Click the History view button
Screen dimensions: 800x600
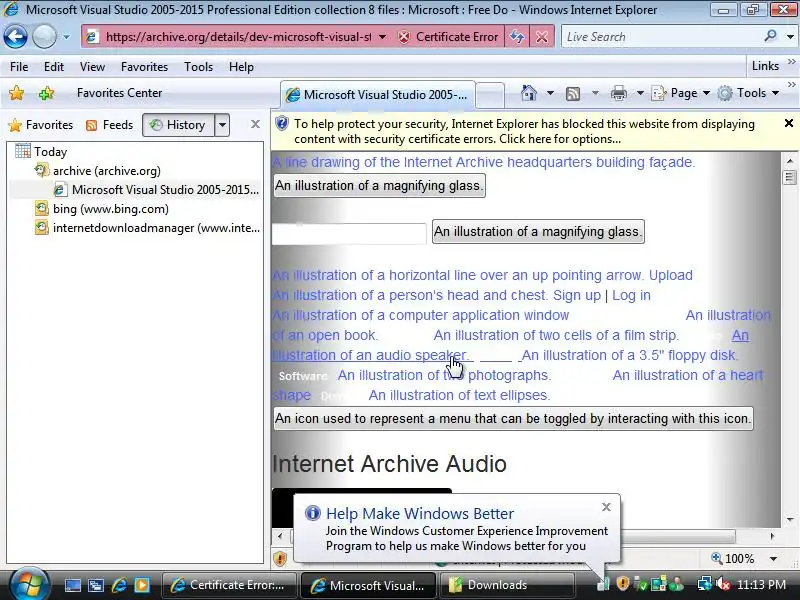178,125
